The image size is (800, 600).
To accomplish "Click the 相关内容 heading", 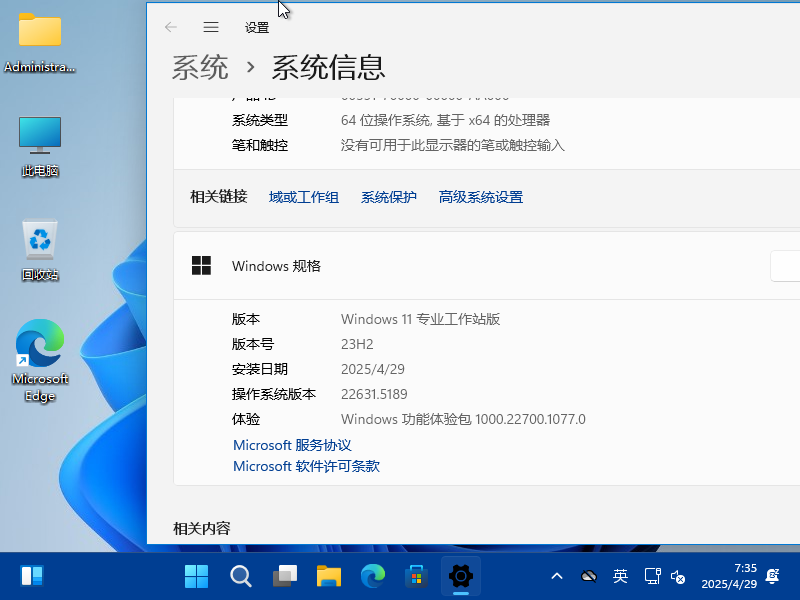I will [202, 528].
